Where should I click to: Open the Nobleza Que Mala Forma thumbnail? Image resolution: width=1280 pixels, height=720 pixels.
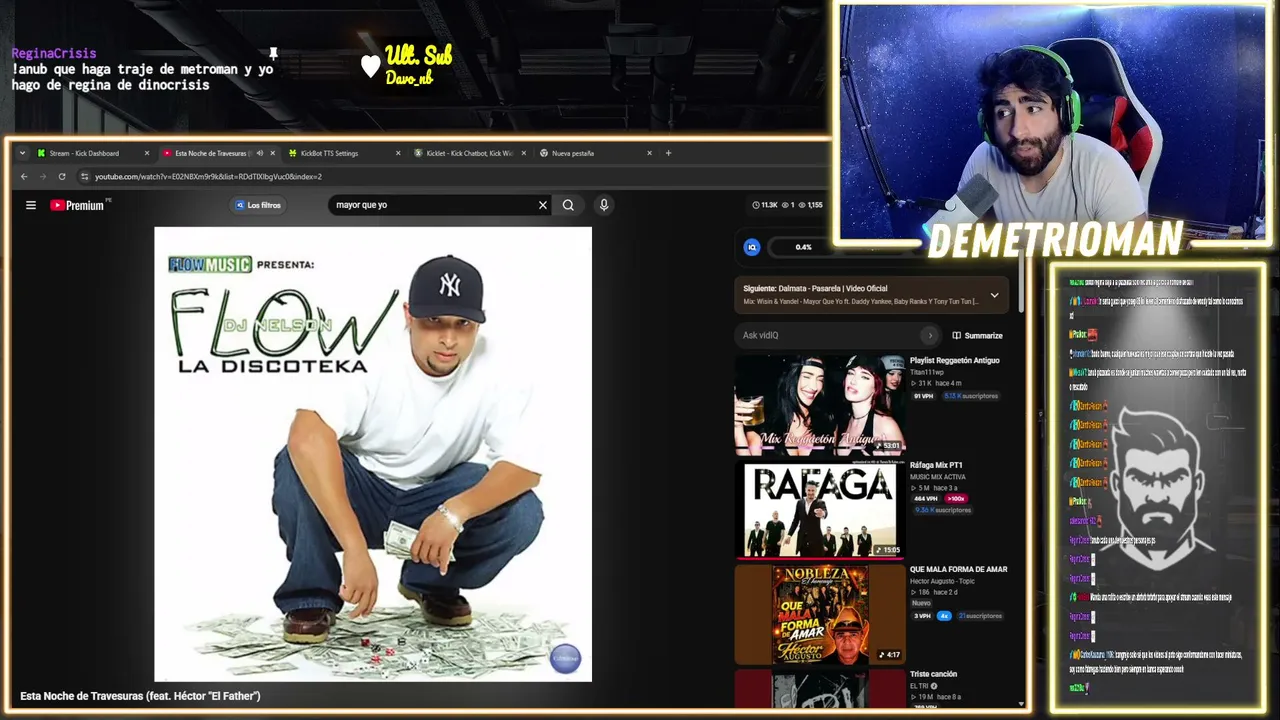click(820, 614)
